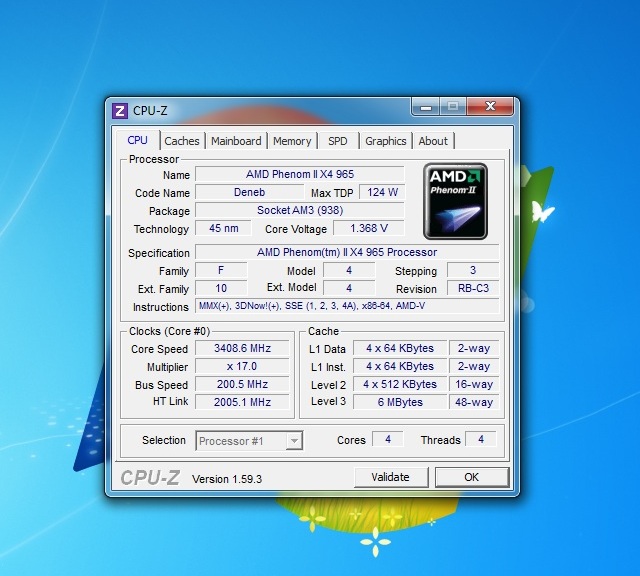This screenshot has height=576, width=640.
Task: Click the Level 3 value 6 MBytes
Action: [400, 402]
